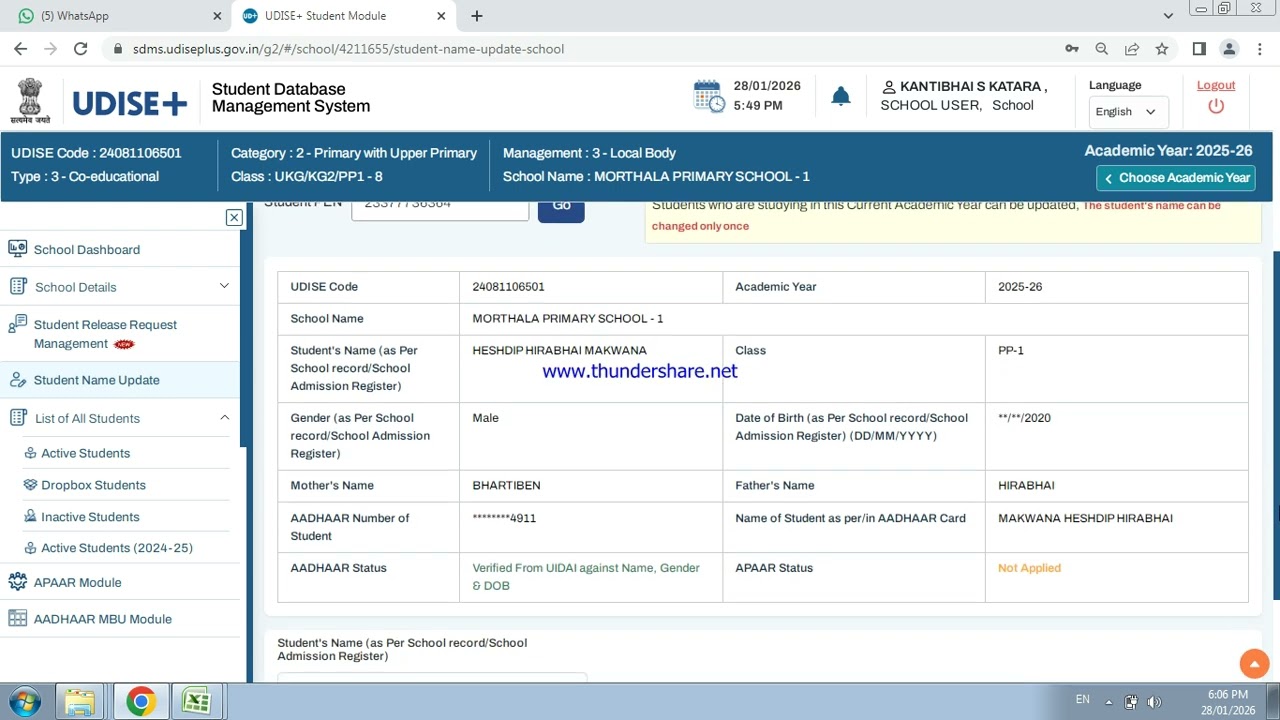Click the School Dashboard icon
The image size is (1280, 720).
18,249
